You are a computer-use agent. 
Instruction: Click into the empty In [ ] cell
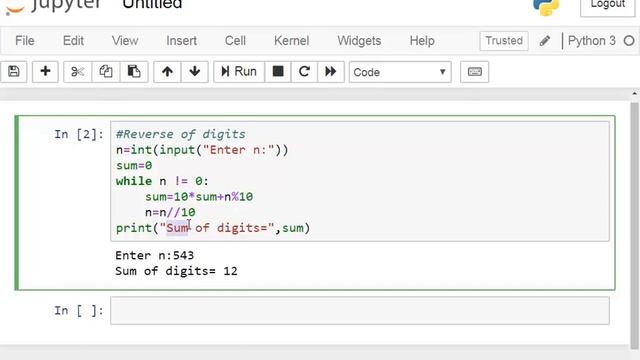(x=360, y=311)
